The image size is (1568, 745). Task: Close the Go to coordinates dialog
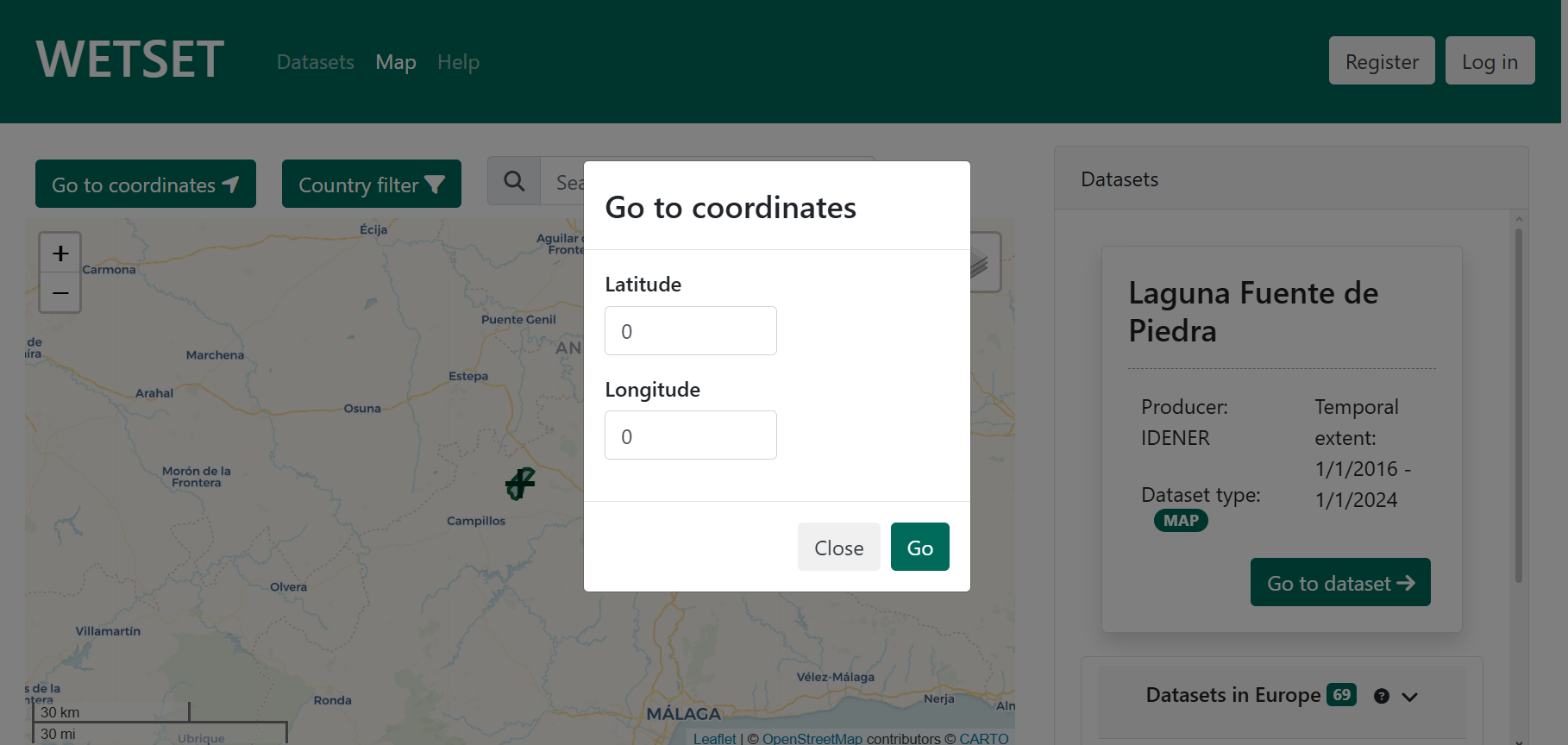[838, 548]
